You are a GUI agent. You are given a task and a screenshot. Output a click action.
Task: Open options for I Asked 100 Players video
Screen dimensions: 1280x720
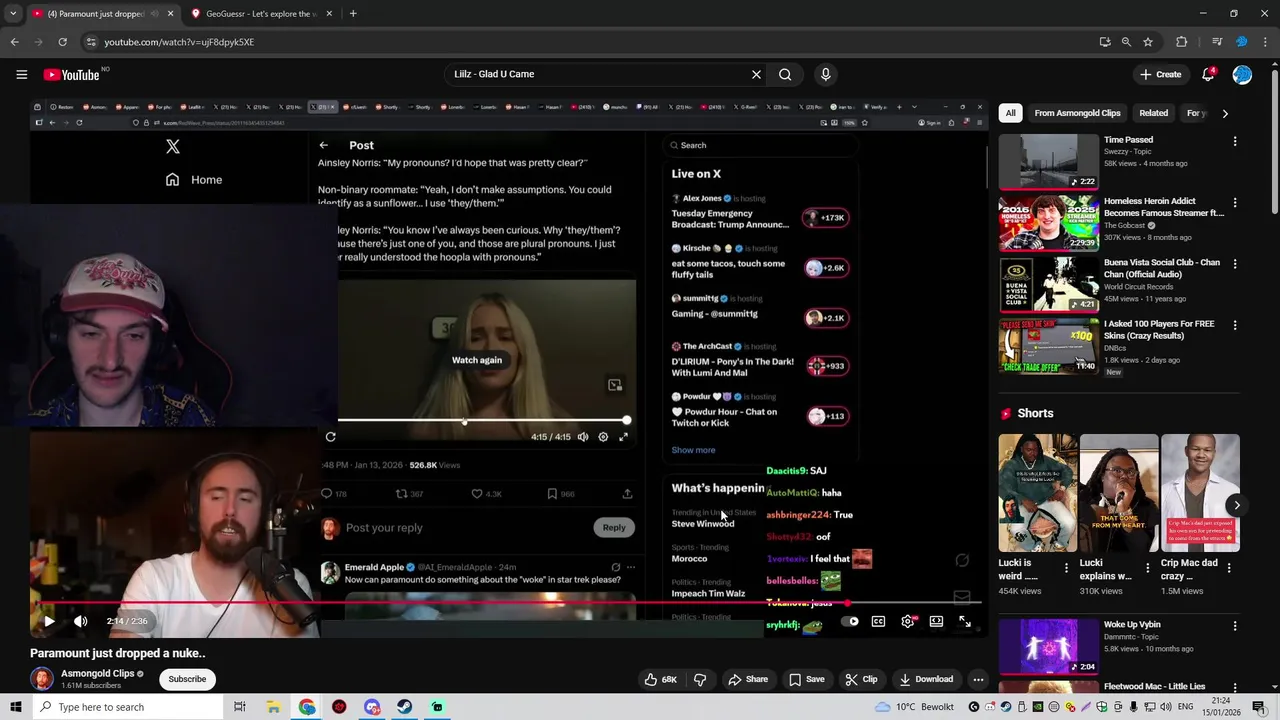click(1235, 325)
